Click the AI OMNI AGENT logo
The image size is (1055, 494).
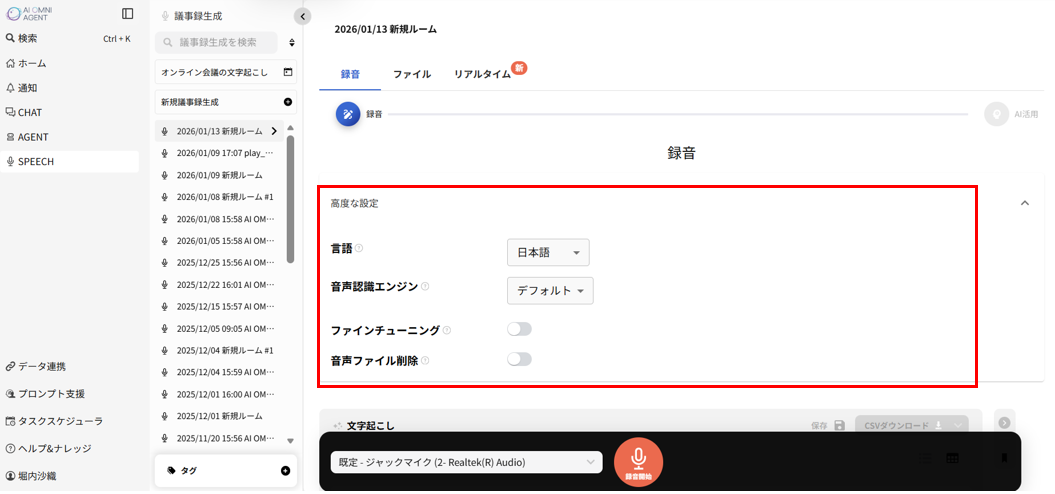pyautogui.click(x=30, y=13)
